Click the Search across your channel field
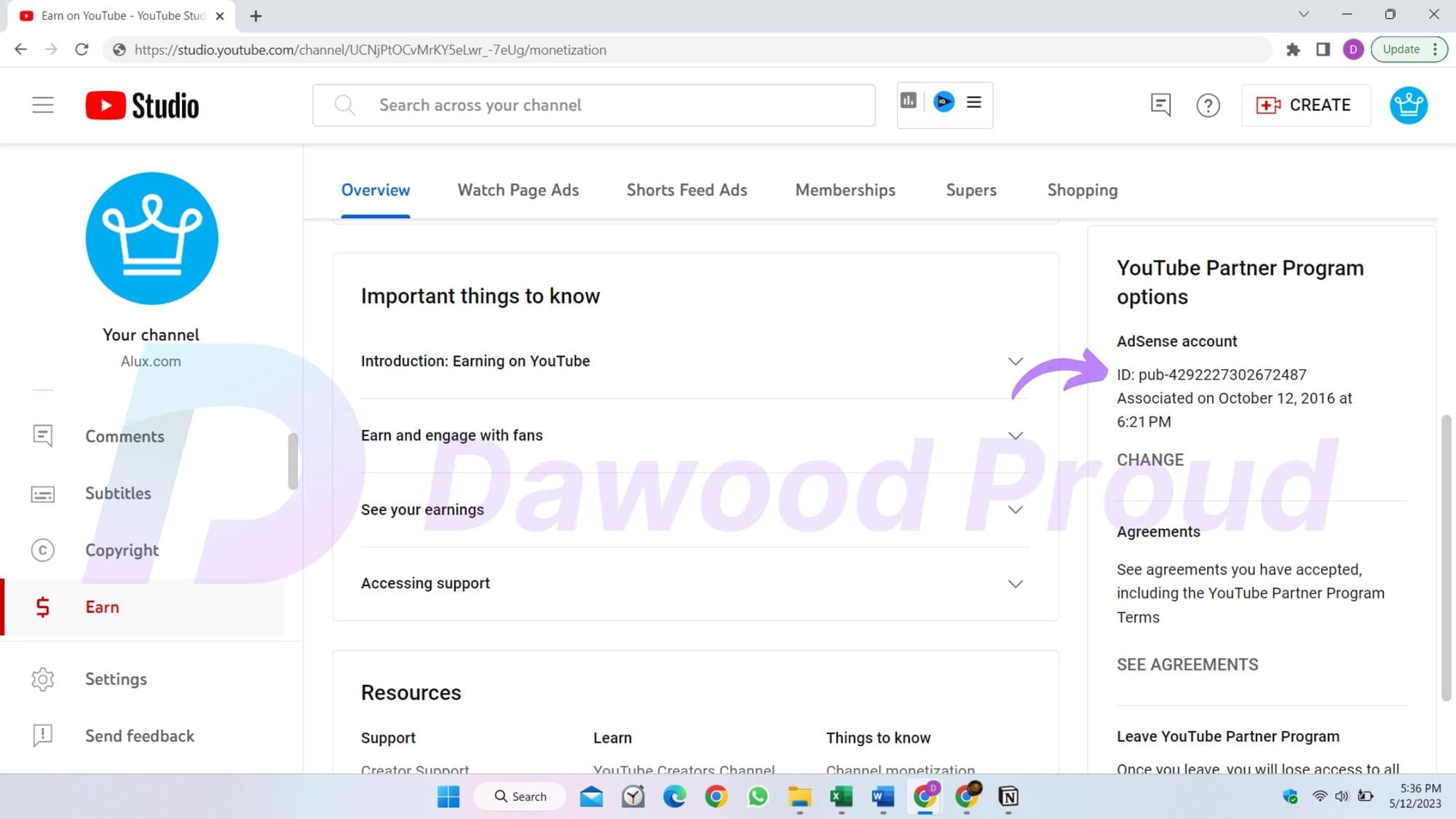The image size is (1456, 819). 593,106
